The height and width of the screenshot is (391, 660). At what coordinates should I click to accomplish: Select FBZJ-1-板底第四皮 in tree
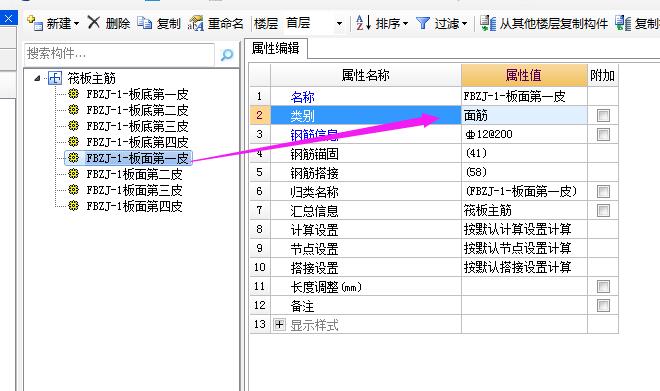tap(137, 142)
